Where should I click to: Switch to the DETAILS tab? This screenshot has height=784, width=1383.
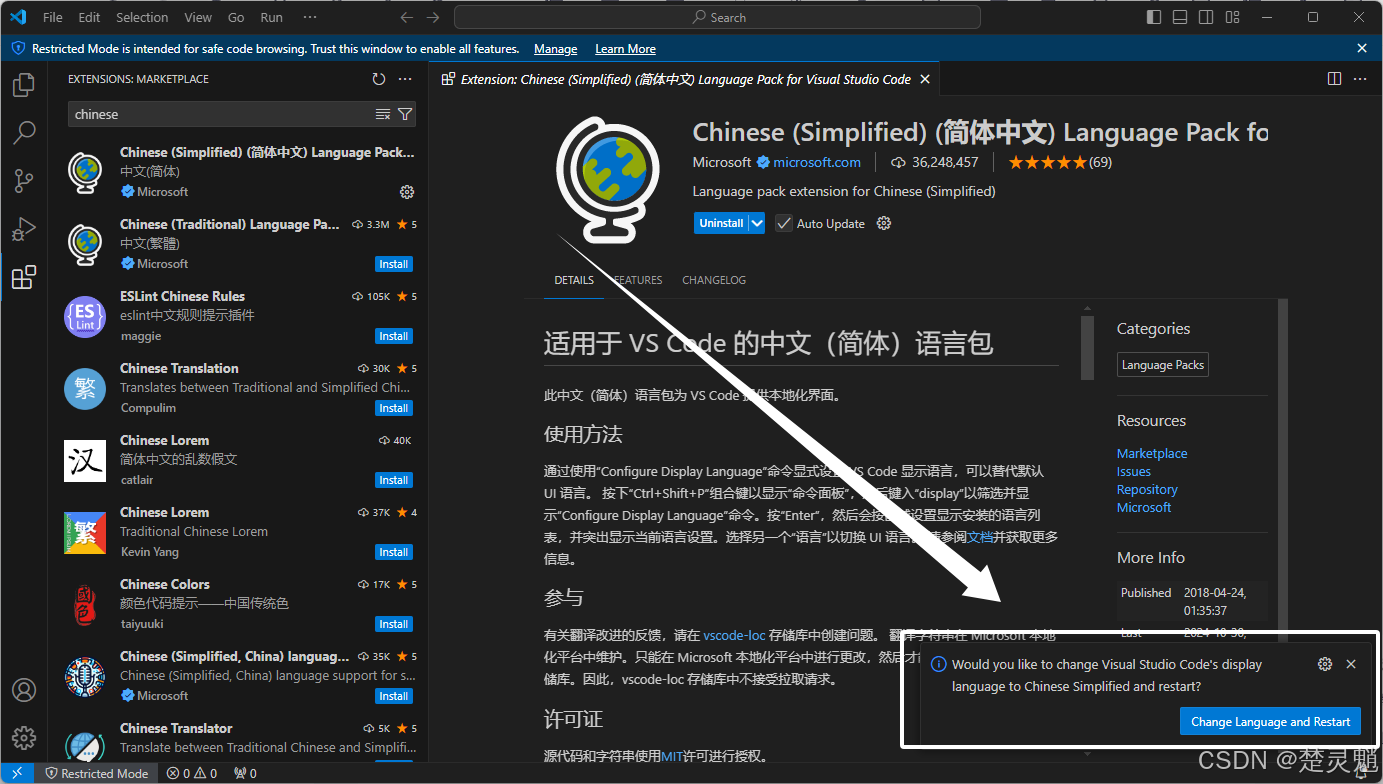click(574, 280)
